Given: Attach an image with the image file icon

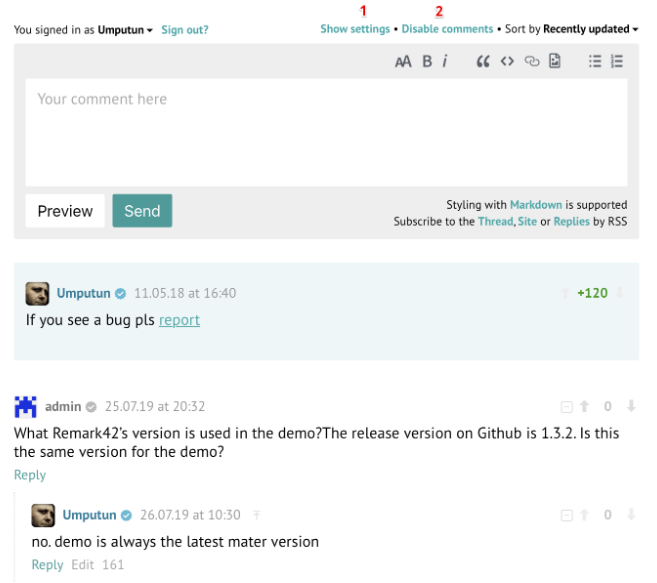Looking at the screenshot, I should click(554, 61).
